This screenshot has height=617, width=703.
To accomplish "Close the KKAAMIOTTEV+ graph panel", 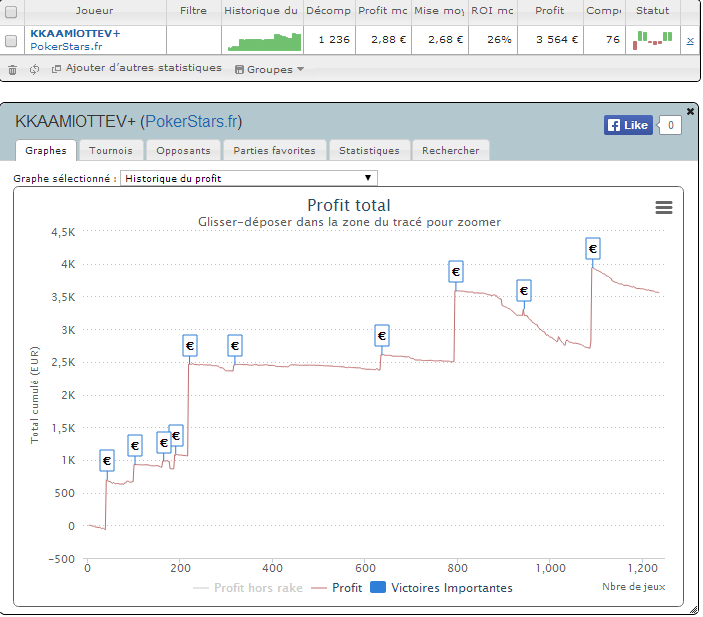I will 690,111.
